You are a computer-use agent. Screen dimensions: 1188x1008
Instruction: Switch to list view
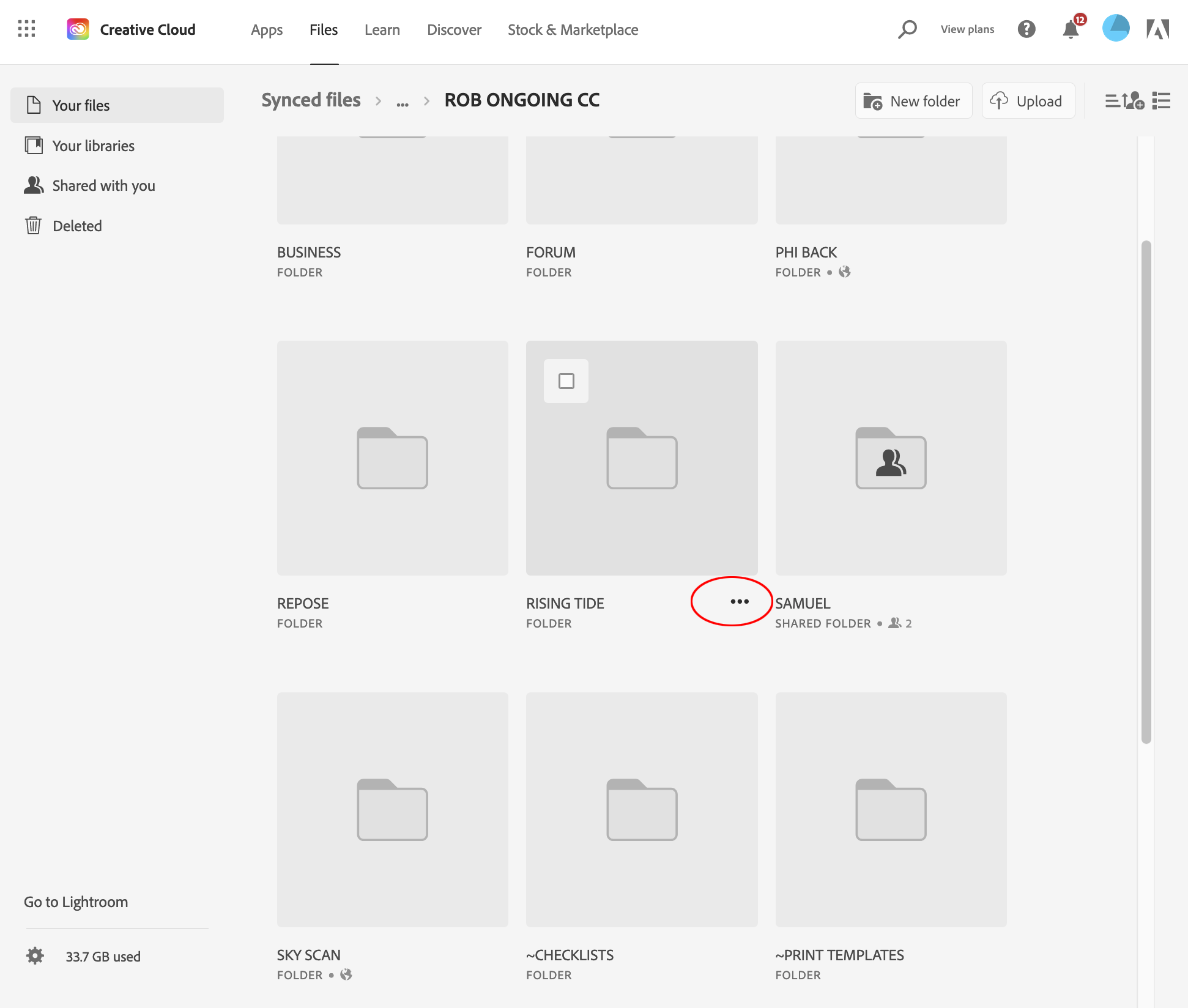point(1161,101)
